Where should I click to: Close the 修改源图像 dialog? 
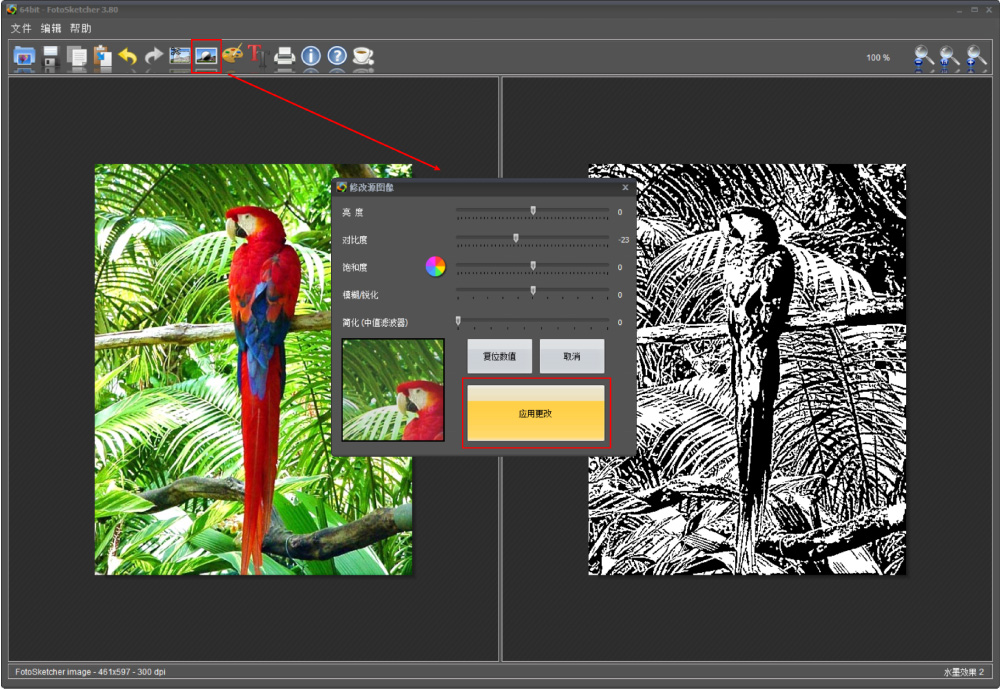point(625,187)
